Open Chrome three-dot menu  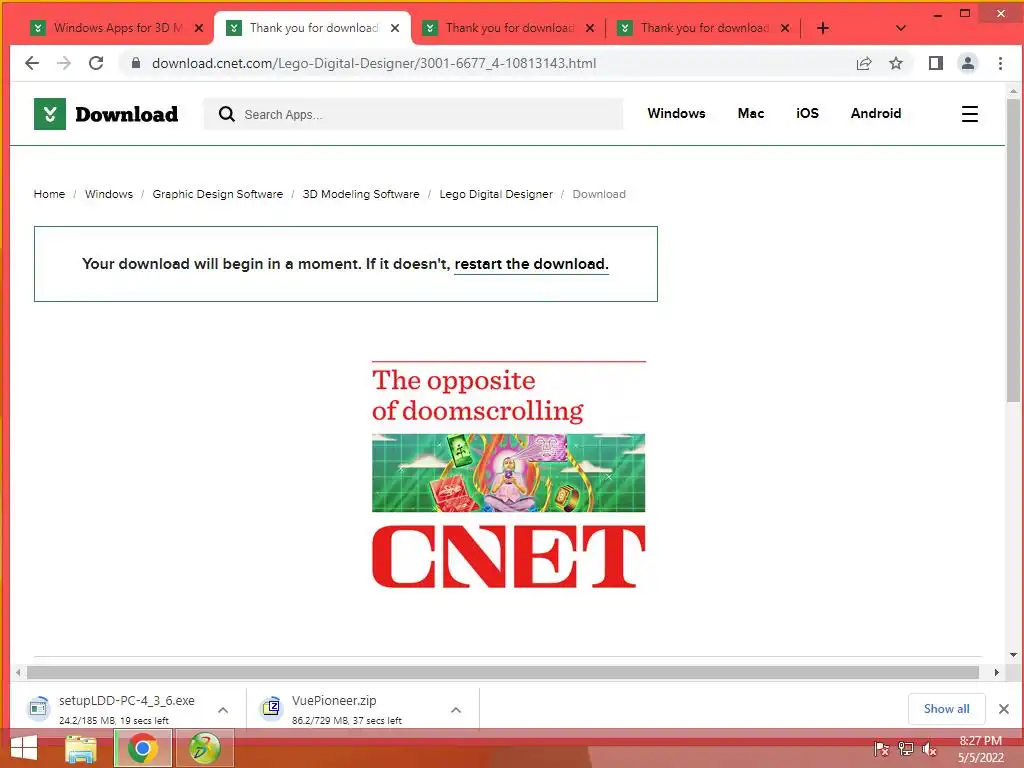click(x=1000, y=63)
